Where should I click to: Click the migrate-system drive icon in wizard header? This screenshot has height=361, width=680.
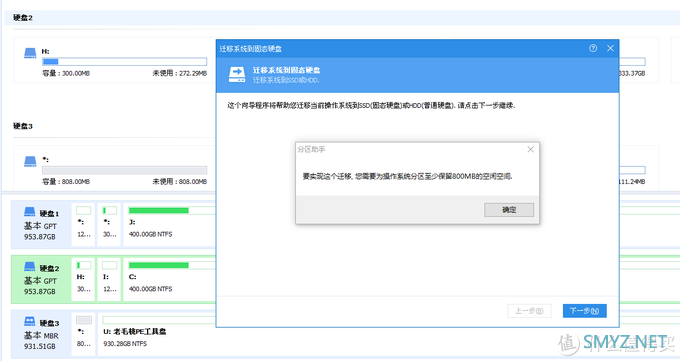pos(237,75)
